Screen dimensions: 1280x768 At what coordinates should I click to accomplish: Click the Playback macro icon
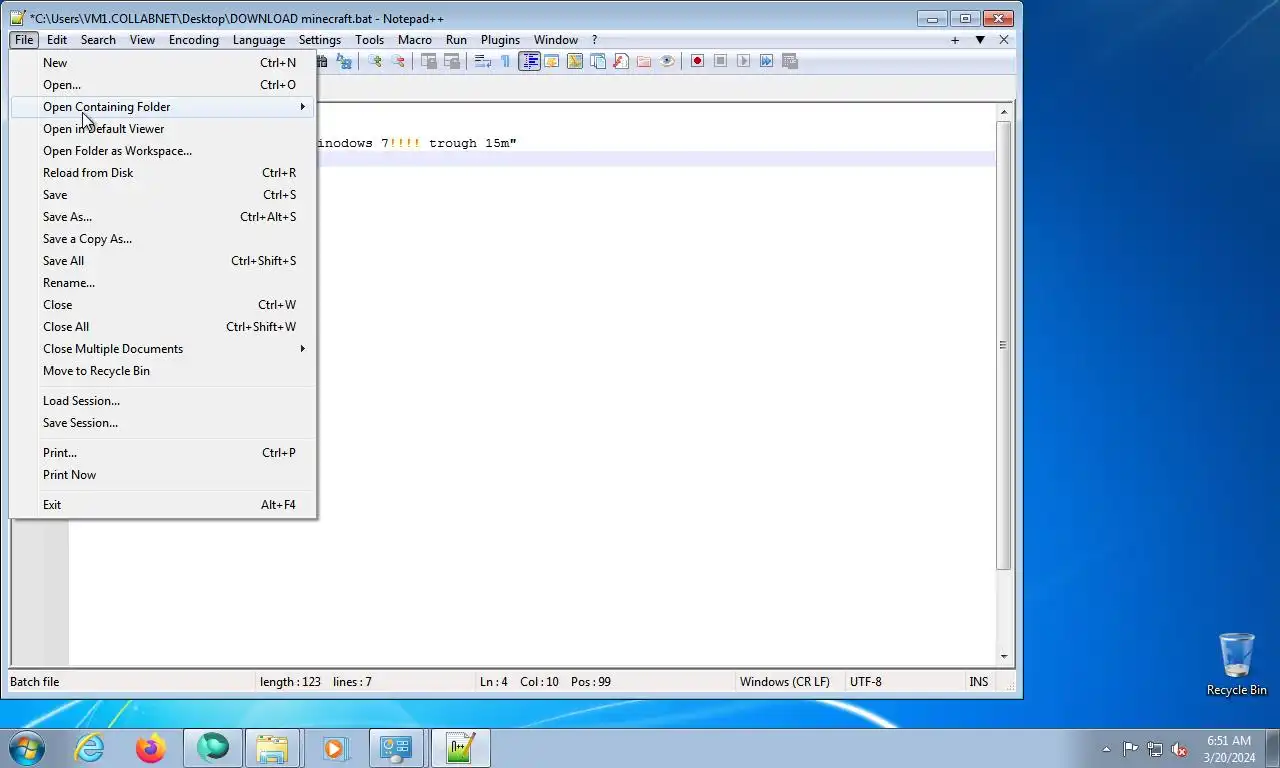click(743, 61)
